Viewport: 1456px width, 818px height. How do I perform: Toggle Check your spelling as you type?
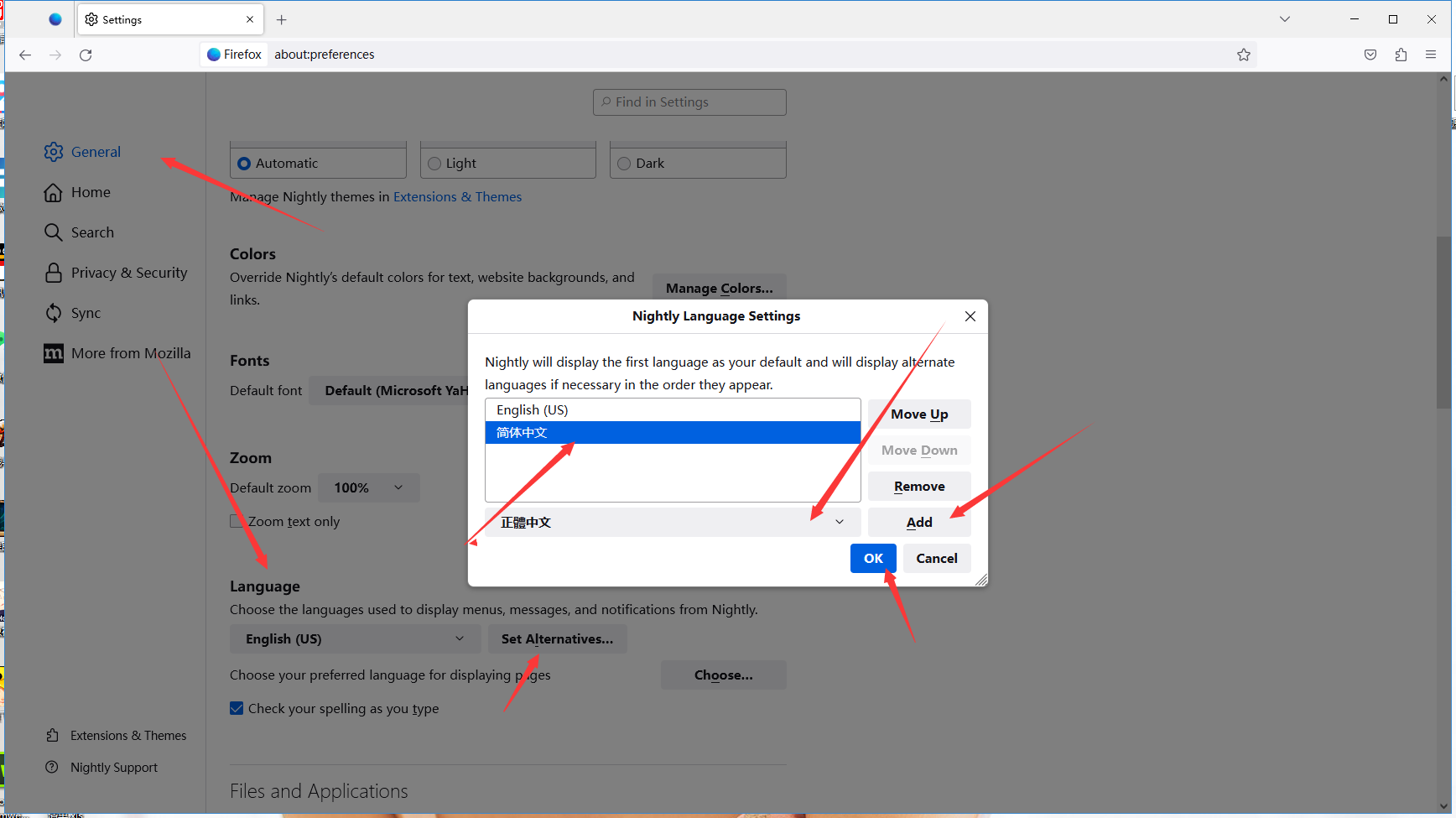(x=237, y=708)
